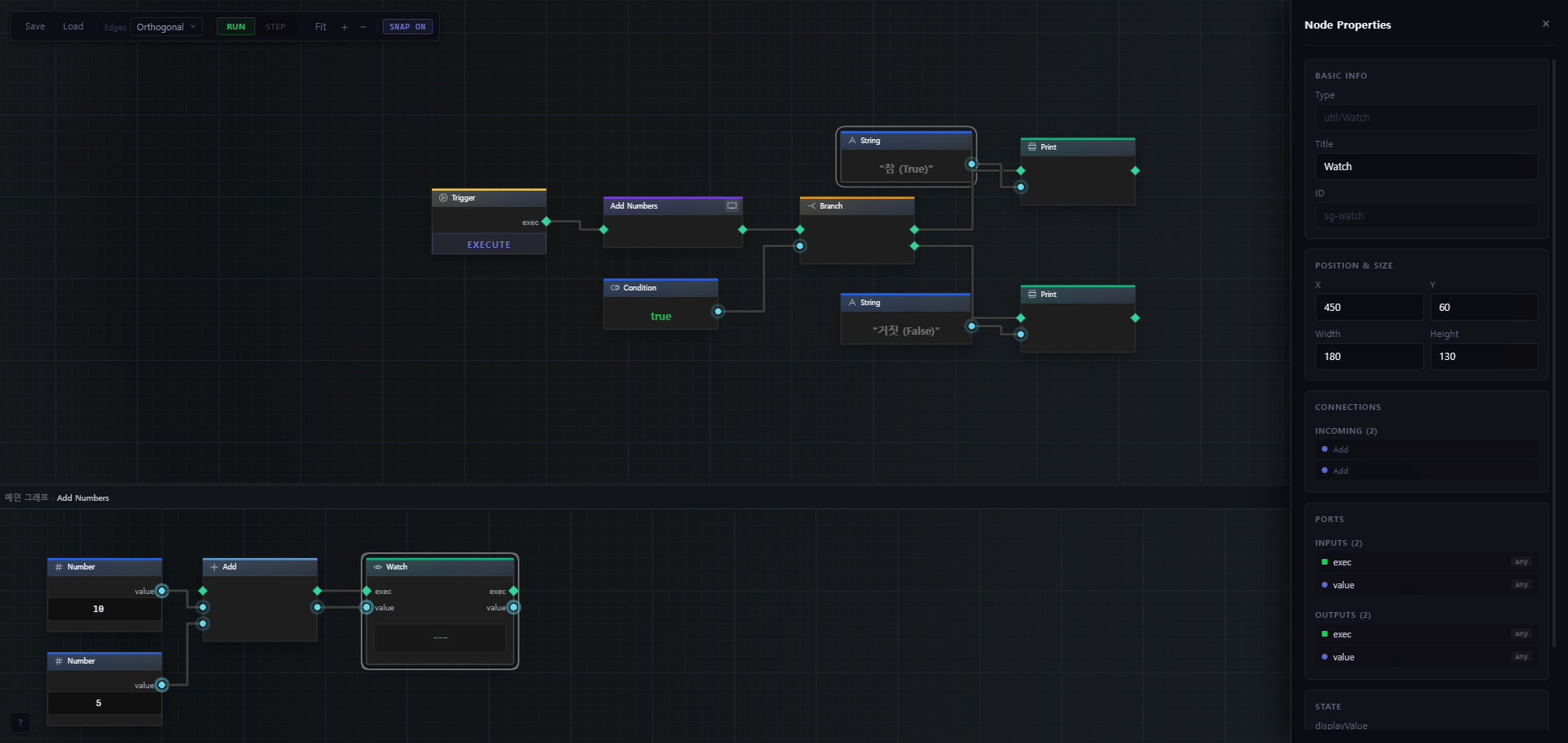Image resolution: width=1568 pixels, height=743 pixels.
Task: Run the graph with the RUN button
Action: pos(236,27)
